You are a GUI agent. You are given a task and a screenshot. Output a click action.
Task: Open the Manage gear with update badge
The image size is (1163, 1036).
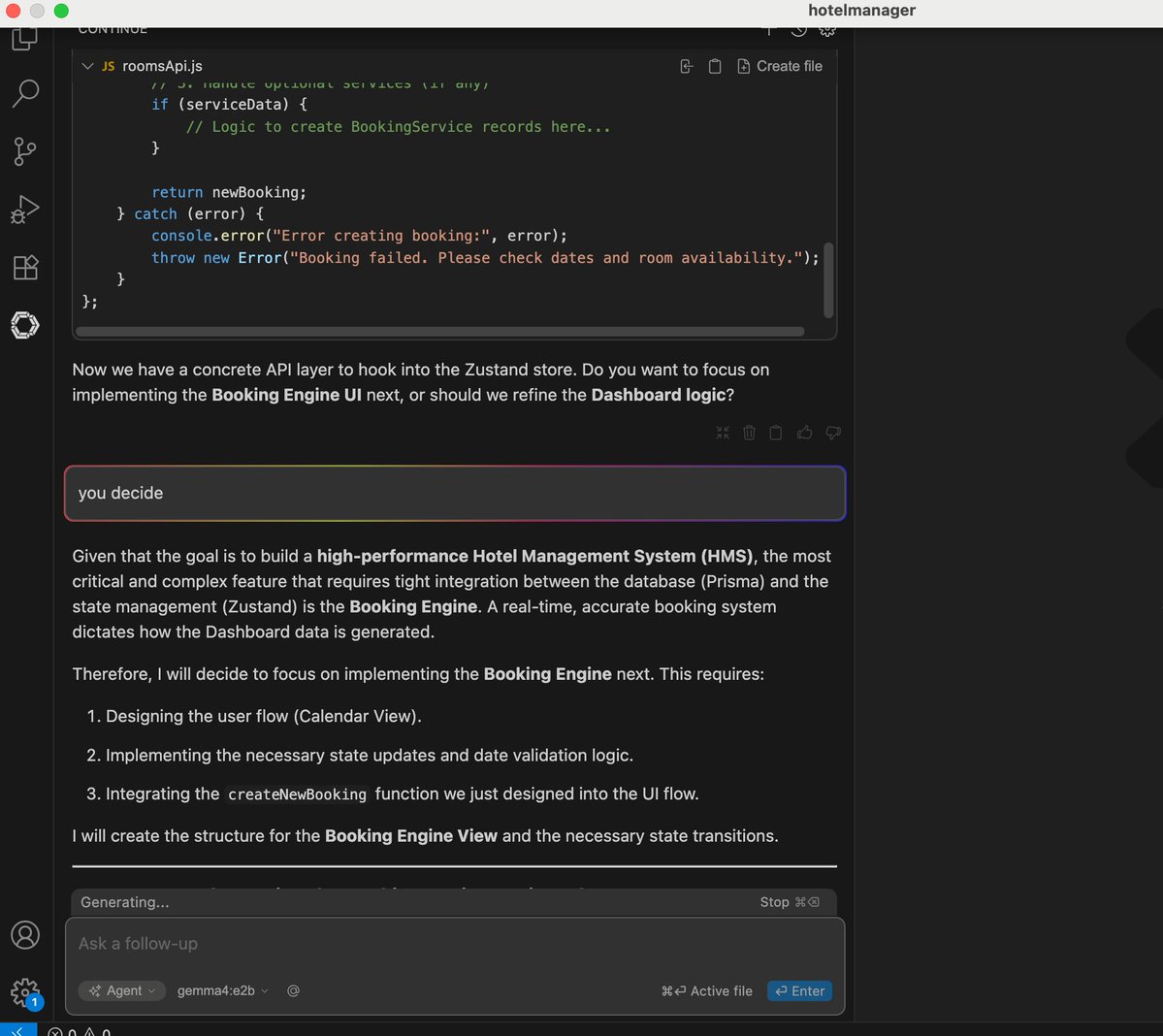[25, 992]
